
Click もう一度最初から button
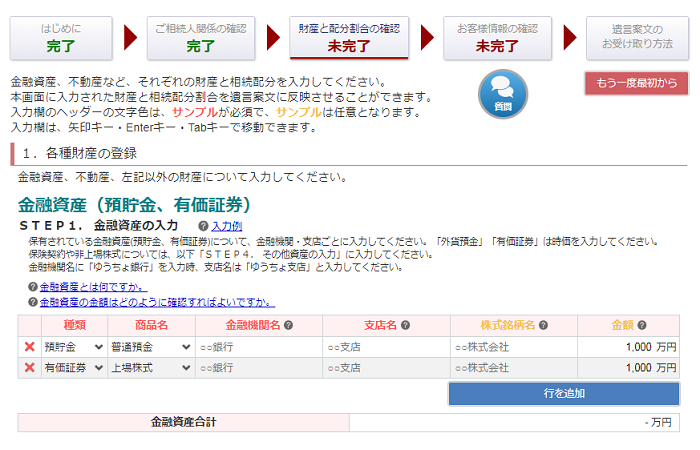click(x=637, y=83)
